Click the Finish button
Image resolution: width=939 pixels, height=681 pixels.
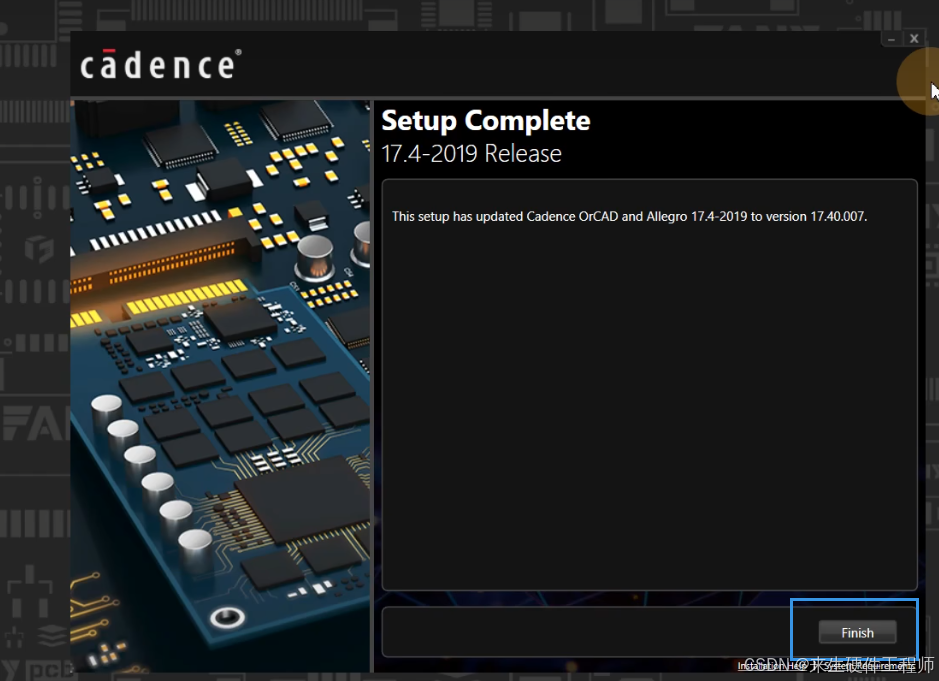click(x=857, y=632)
